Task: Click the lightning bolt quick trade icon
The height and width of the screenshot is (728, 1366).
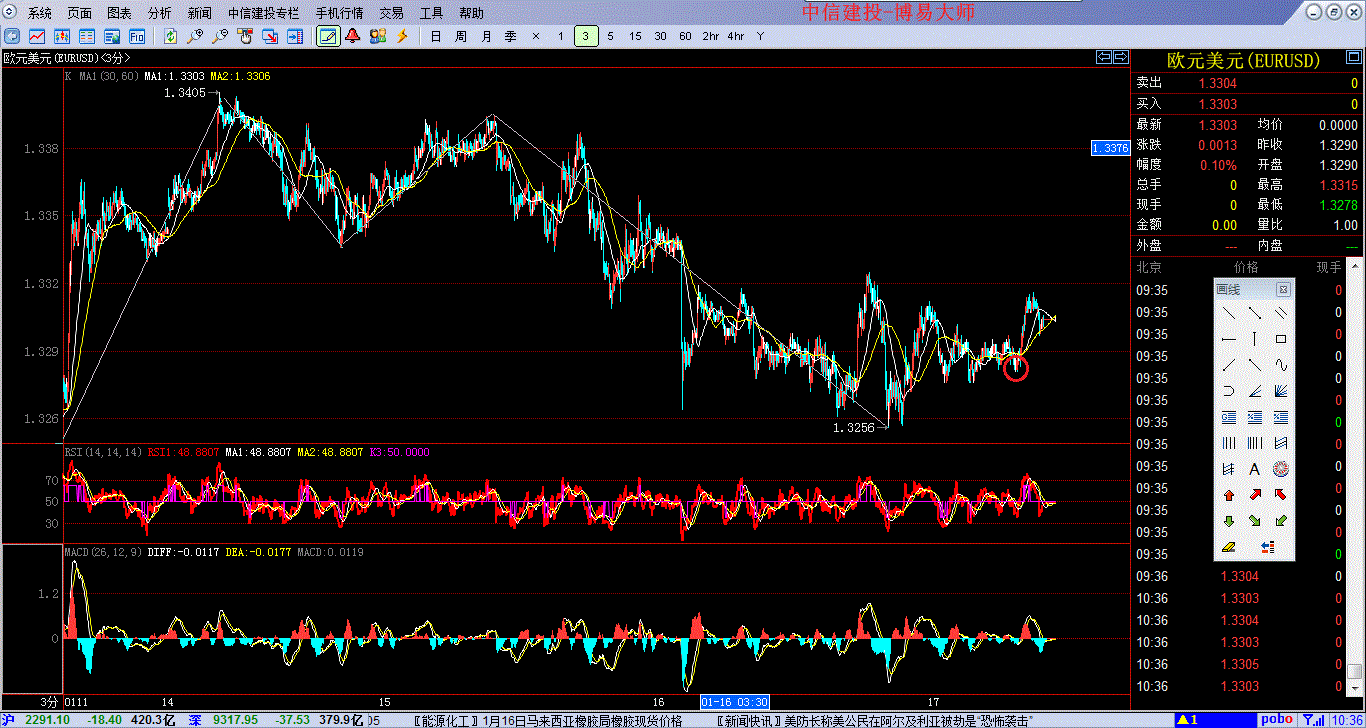Action: click(x=403, y=36)
